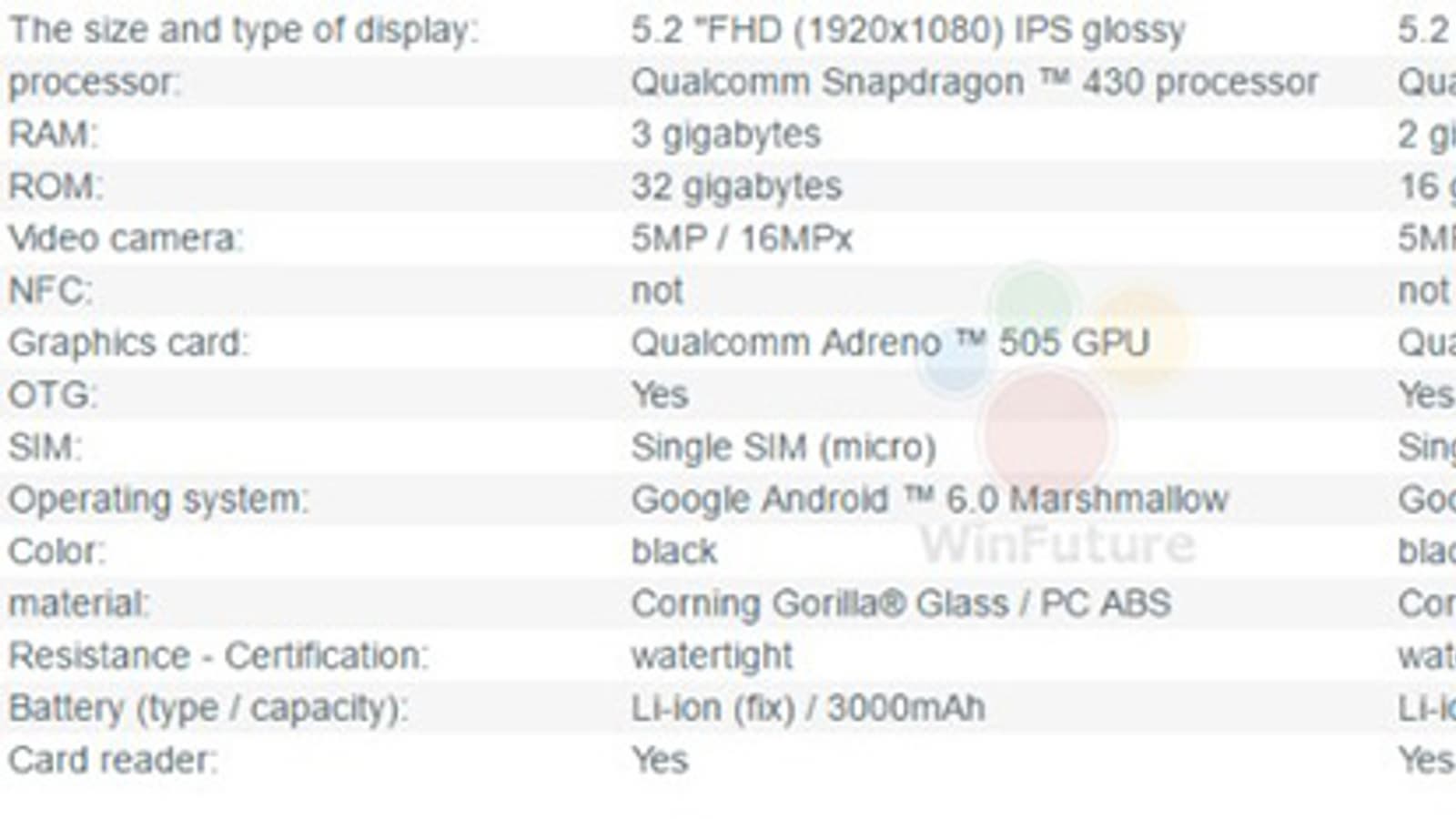Click the "Resistance - Certification:" label

point(218,656)
